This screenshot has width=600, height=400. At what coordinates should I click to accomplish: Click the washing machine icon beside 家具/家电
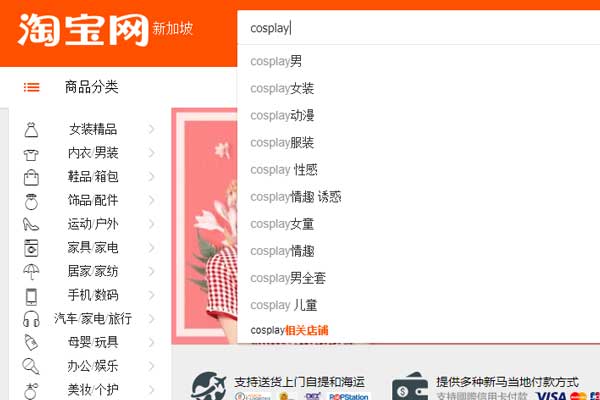(x=31, y=248)
